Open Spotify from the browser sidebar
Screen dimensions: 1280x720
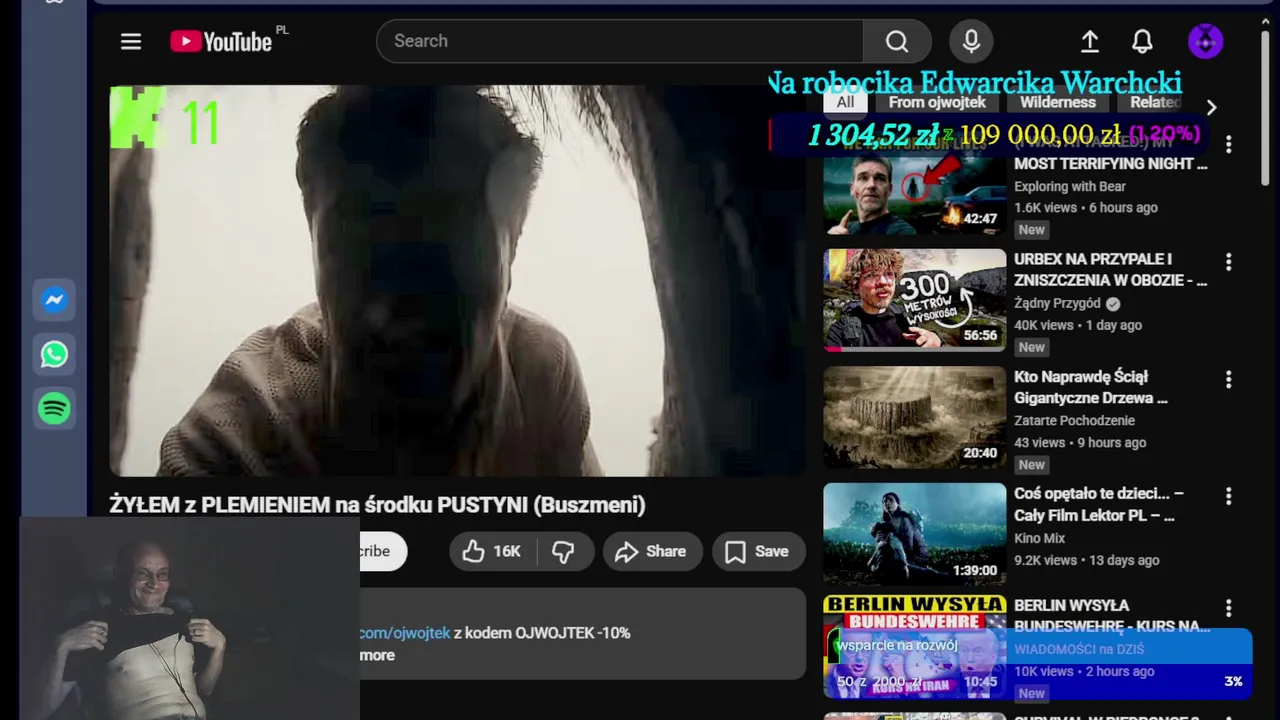tap(54, 408)
